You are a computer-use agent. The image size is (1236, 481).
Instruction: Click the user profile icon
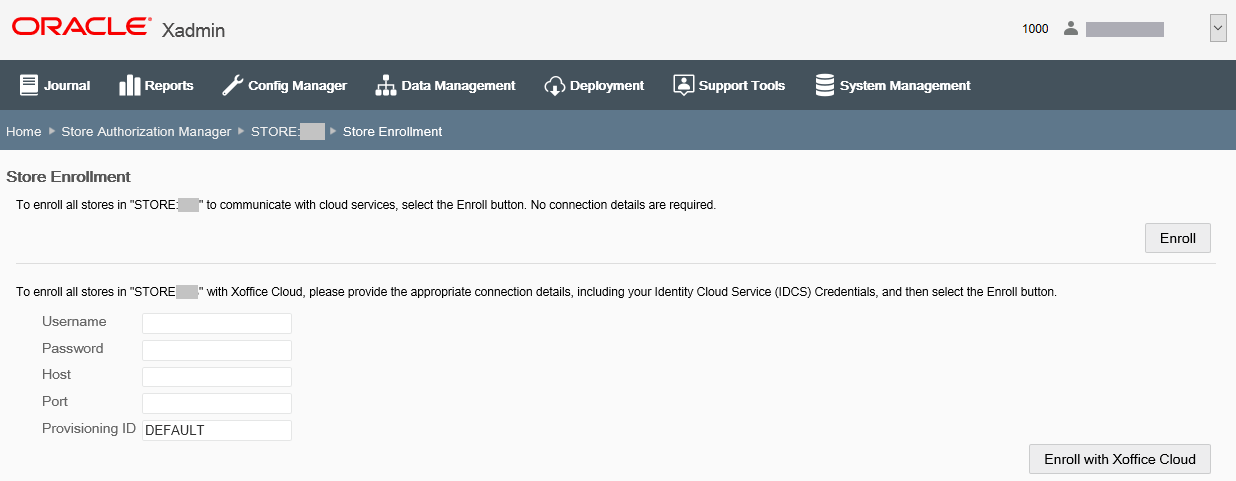click(1071, 28)
